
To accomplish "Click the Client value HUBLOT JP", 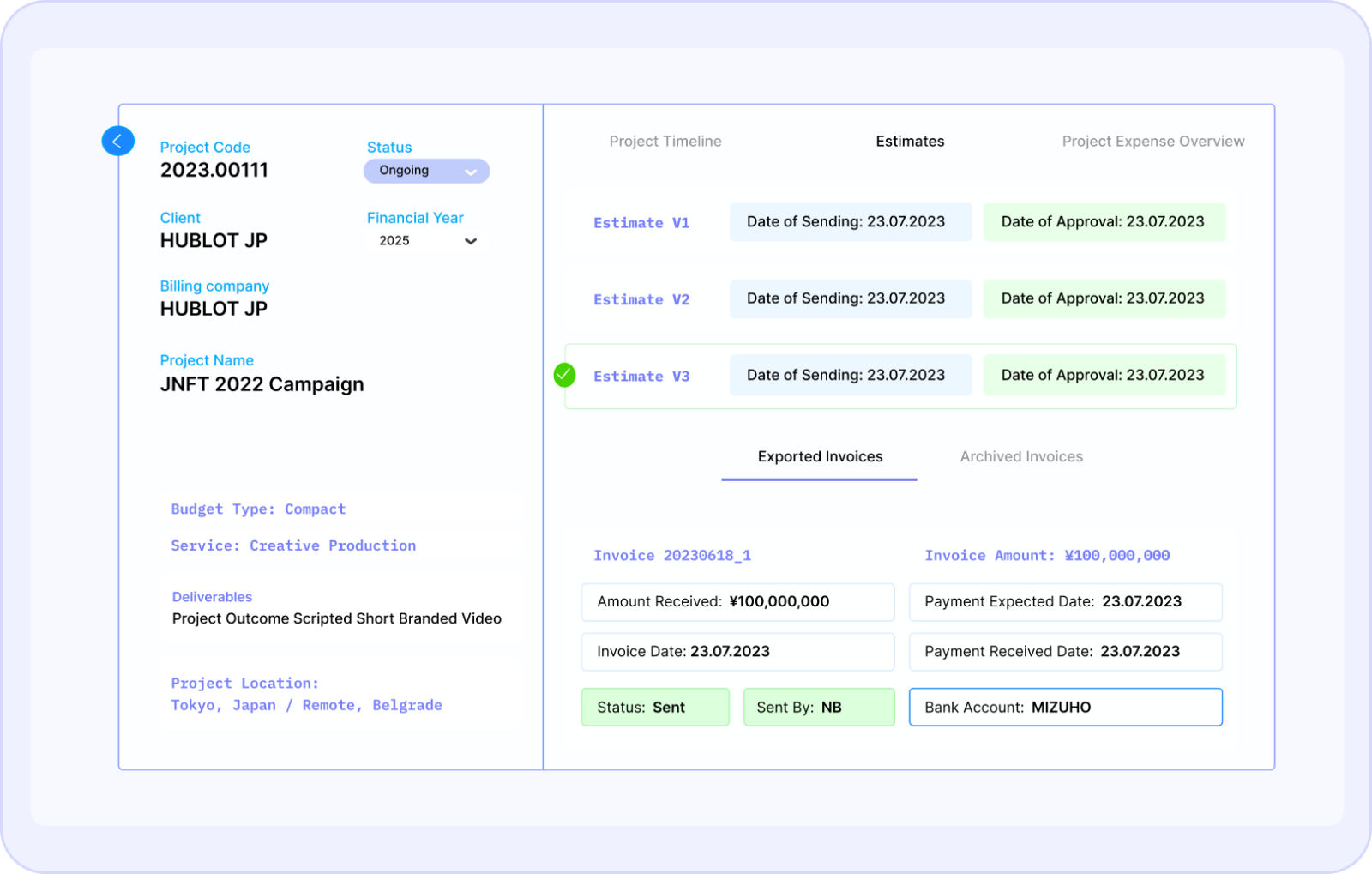I will (214, 241).
